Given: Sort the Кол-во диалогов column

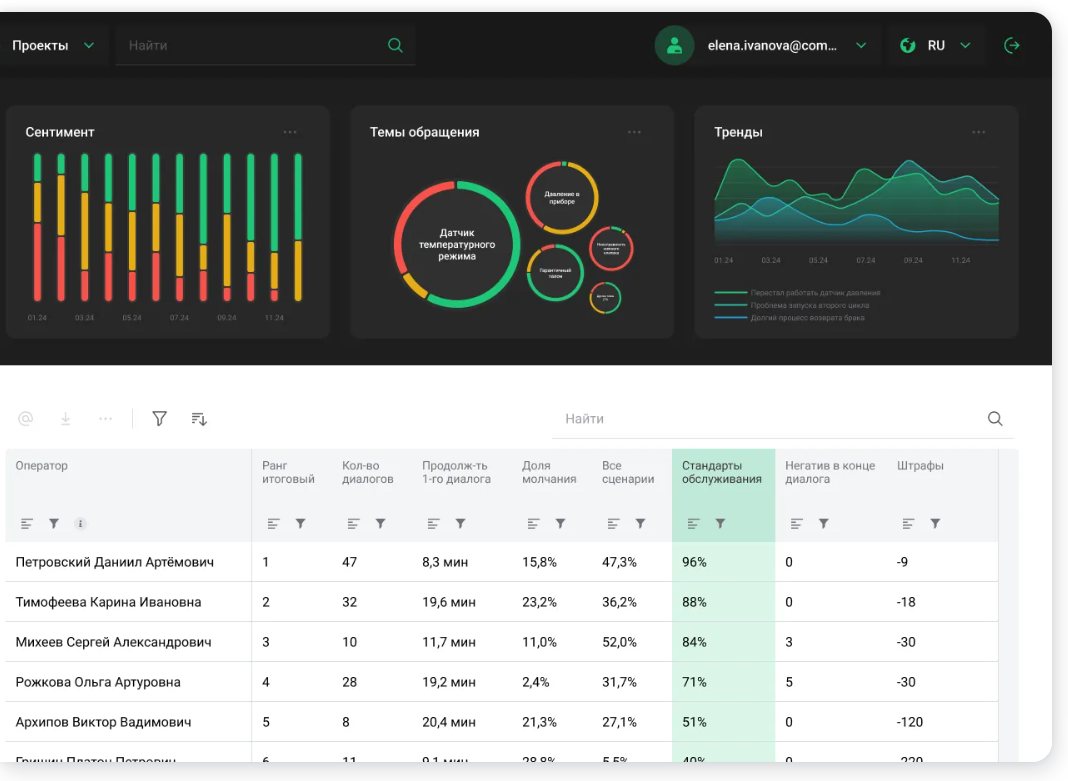Looking at the screenshot, I should [354, 524].
